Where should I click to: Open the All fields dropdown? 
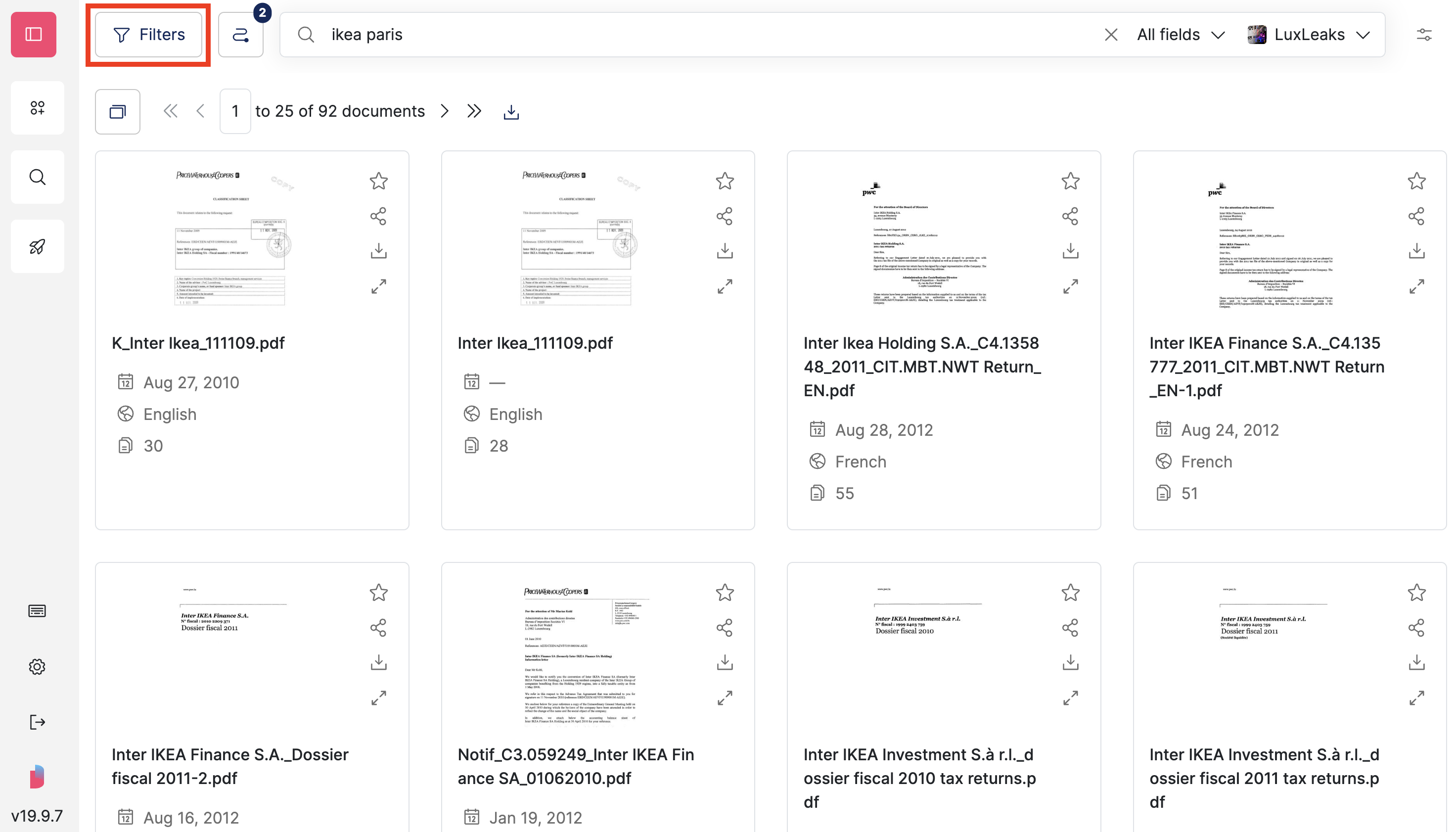tap(1180, 34)
